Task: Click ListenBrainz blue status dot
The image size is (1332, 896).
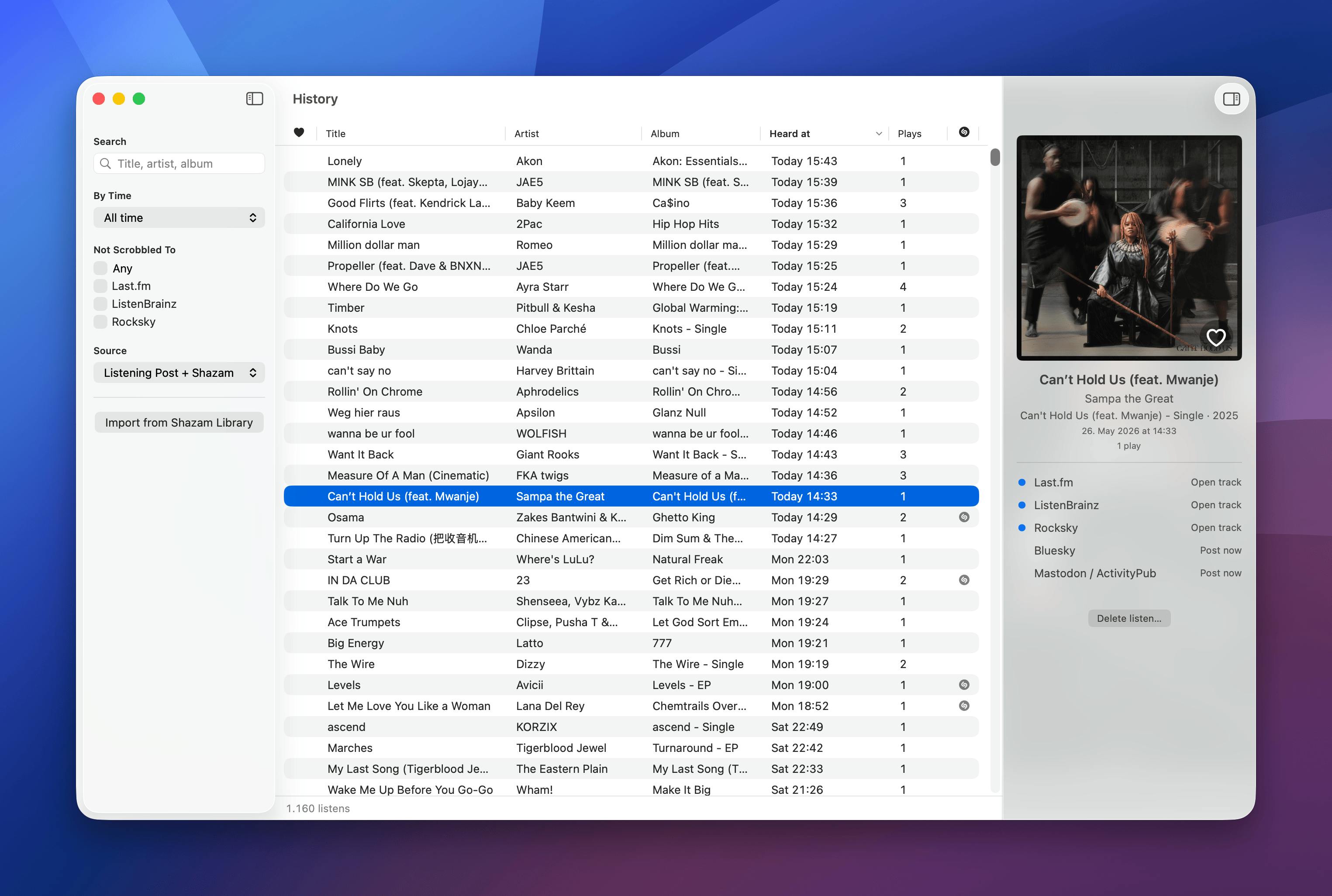Action: [x=1022, y=505]
